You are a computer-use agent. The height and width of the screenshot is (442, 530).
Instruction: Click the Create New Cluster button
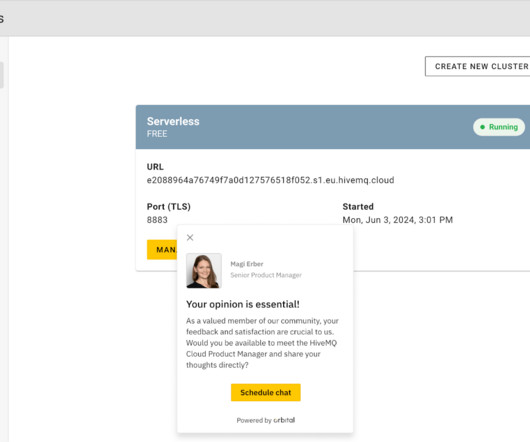pyautogui.click(x=478, y=66)
